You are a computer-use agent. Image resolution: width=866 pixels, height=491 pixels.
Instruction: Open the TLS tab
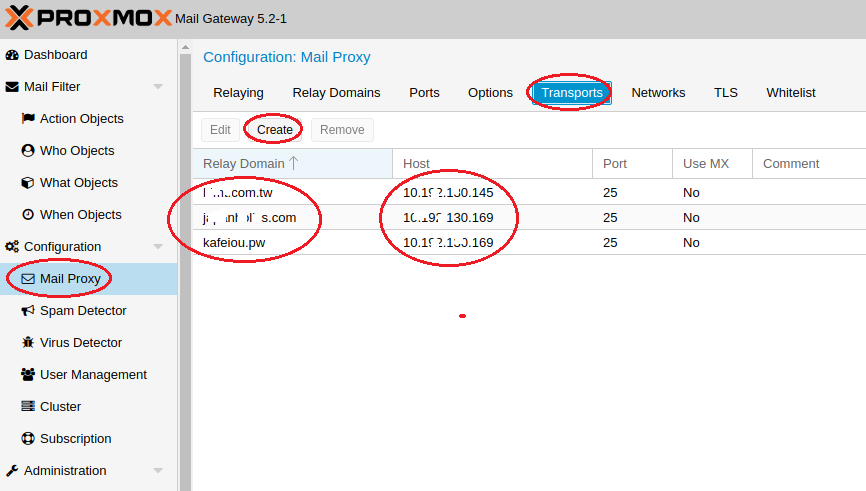[x=726, y=93]
